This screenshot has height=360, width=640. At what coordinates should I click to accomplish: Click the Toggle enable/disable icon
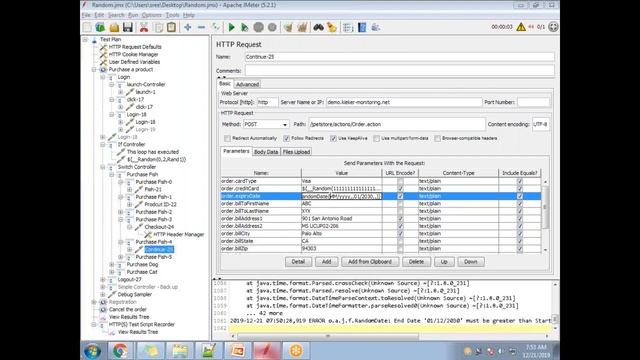tap(216, 27)
